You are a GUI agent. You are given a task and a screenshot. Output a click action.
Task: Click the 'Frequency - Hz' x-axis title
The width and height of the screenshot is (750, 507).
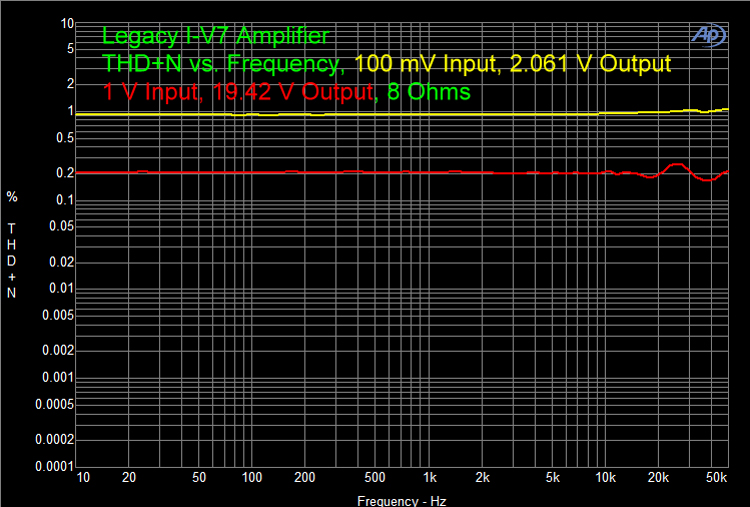pos(402,498)
